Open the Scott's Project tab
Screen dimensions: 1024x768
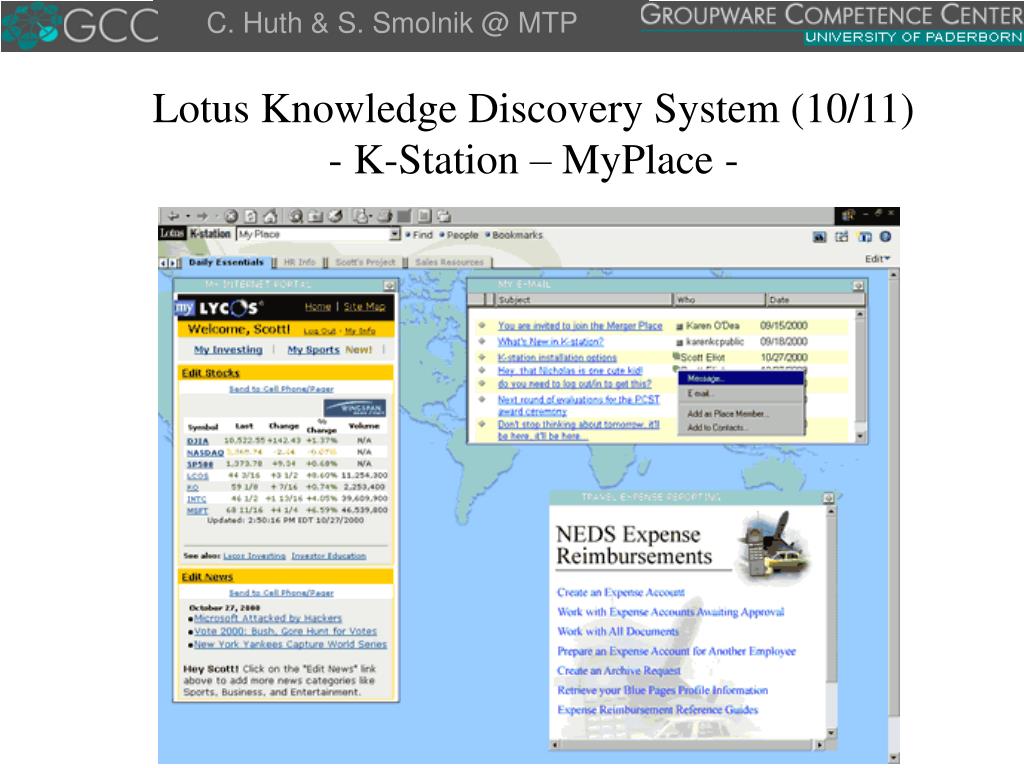pyautogui.click(x=365, y=263)
